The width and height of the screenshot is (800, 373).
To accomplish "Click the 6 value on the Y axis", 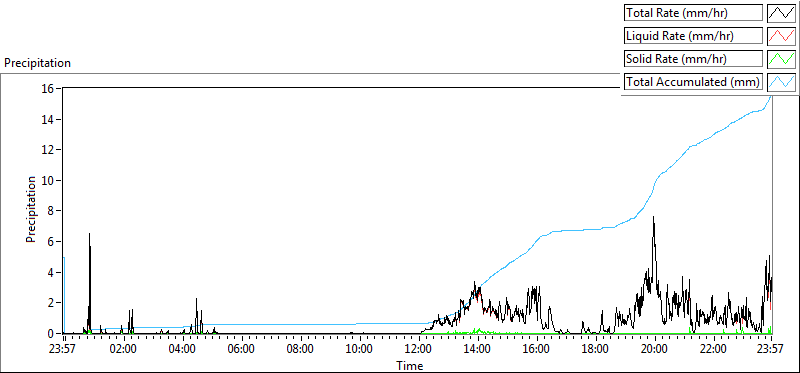I will pyautogui.click(x=52, y=241).
